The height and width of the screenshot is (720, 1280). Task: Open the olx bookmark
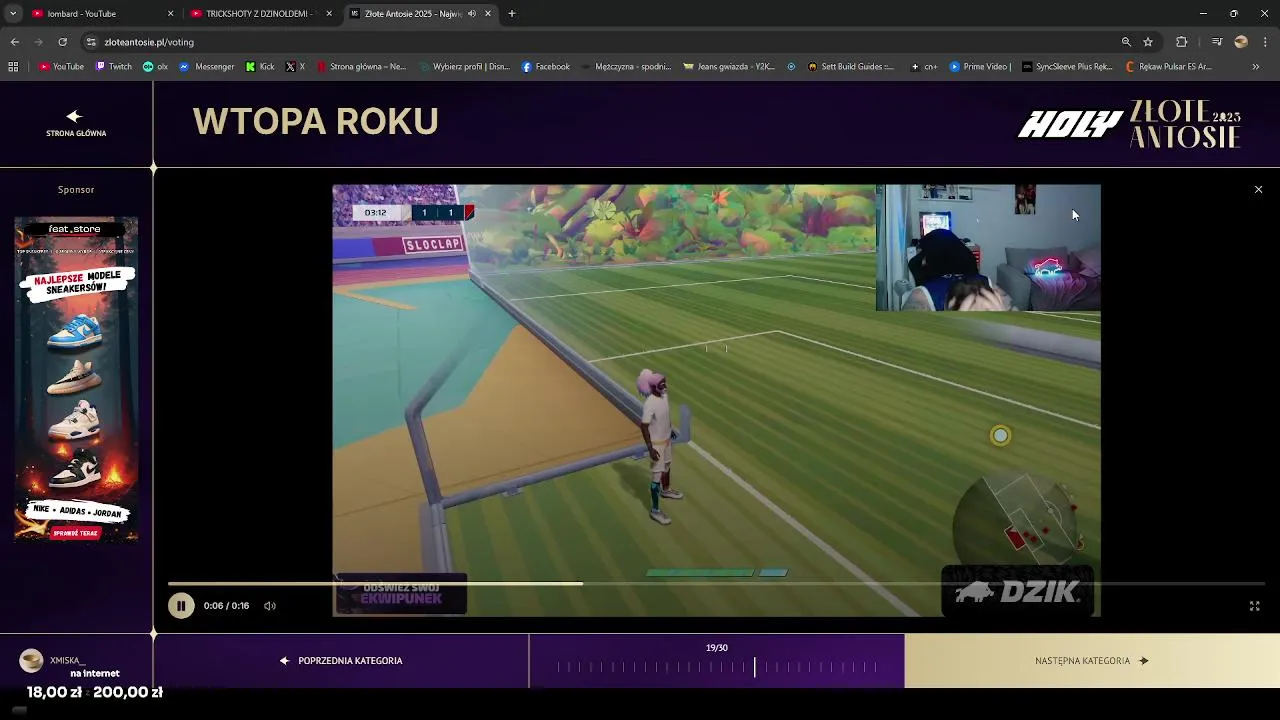point(155,67)
